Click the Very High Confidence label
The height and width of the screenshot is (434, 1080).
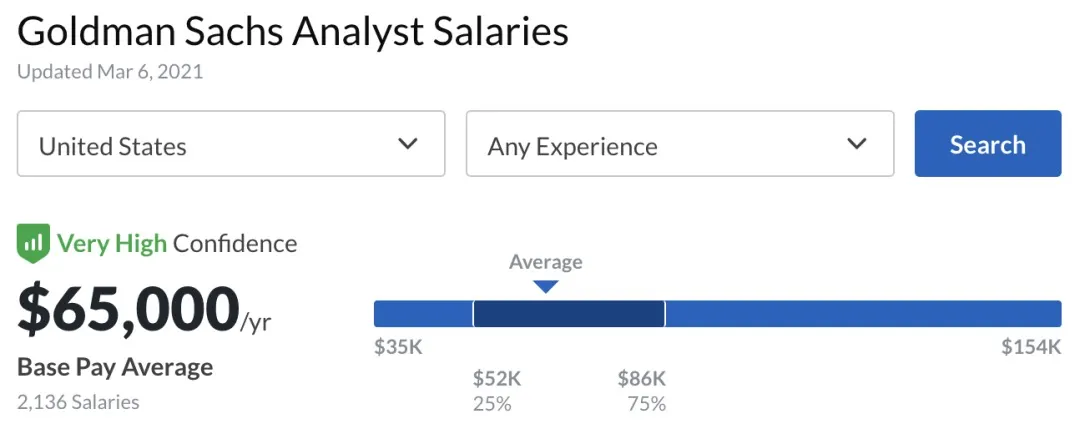[x=177, y=243]
